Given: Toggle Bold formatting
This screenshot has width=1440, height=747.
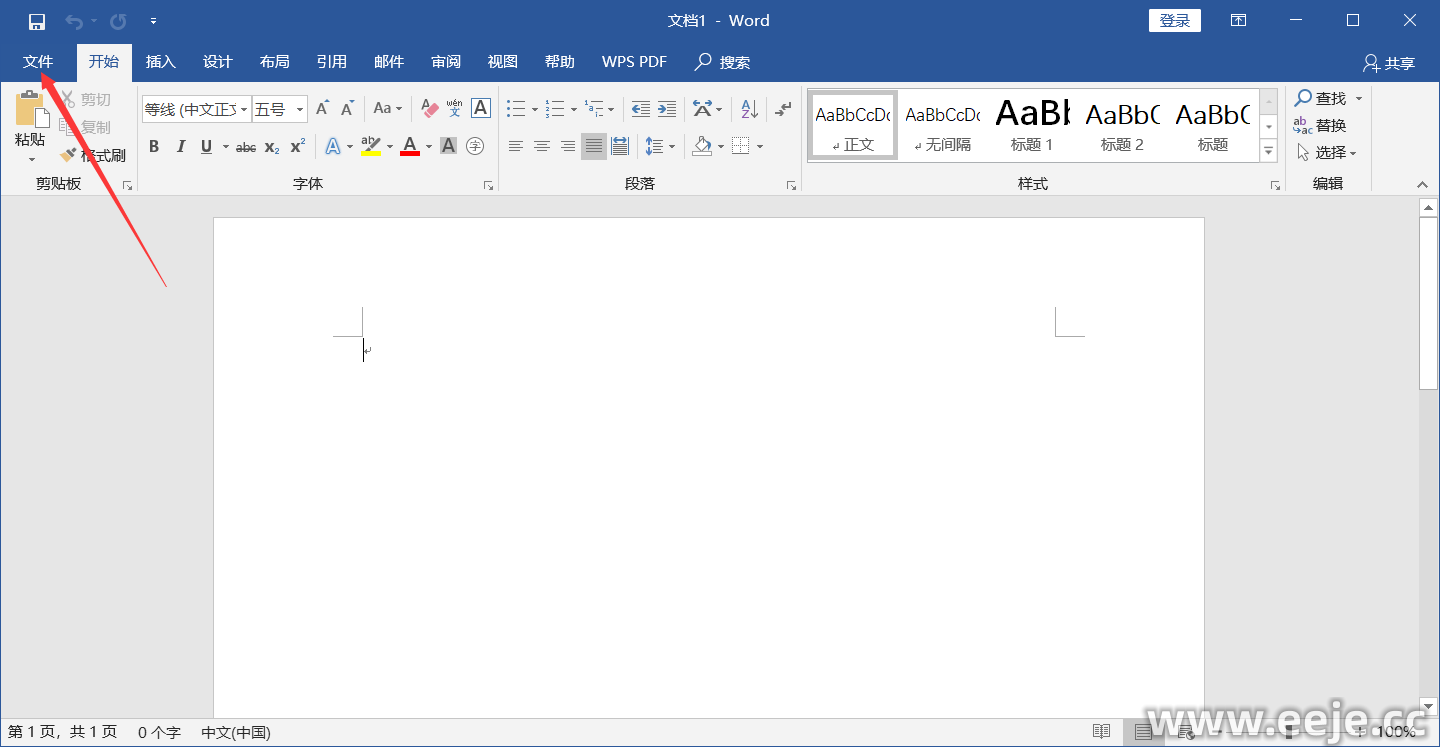Looking at the screenshot, I should click(154, 147).
